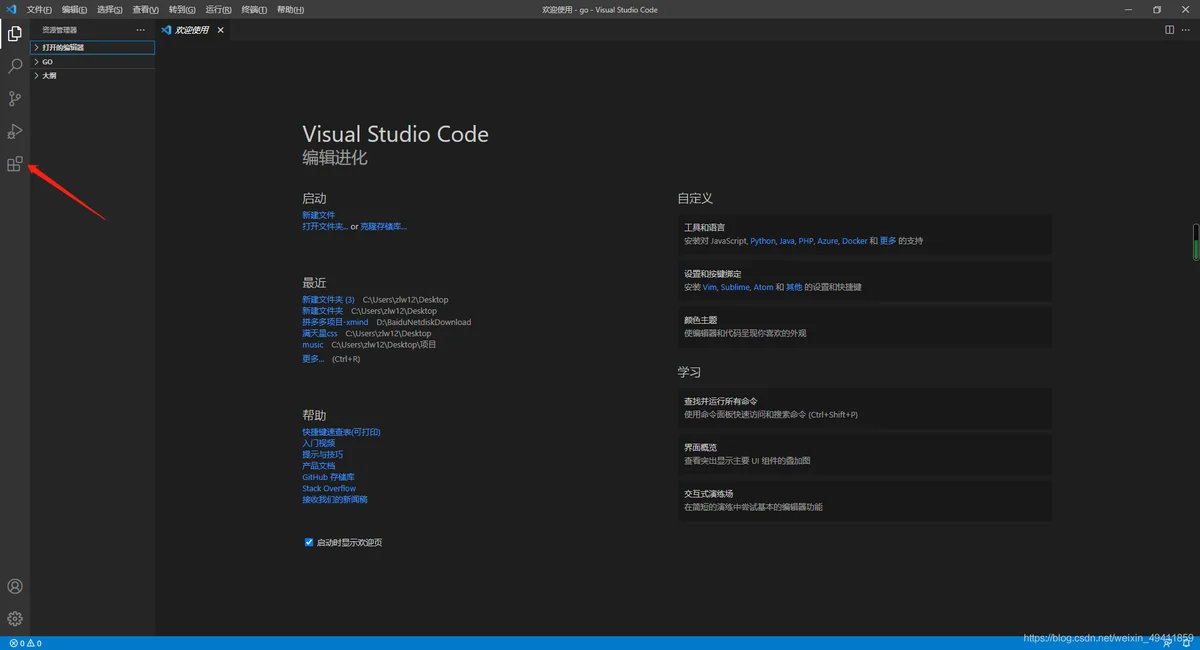Open the 编辑(E) menu

[x=74, y=9]
